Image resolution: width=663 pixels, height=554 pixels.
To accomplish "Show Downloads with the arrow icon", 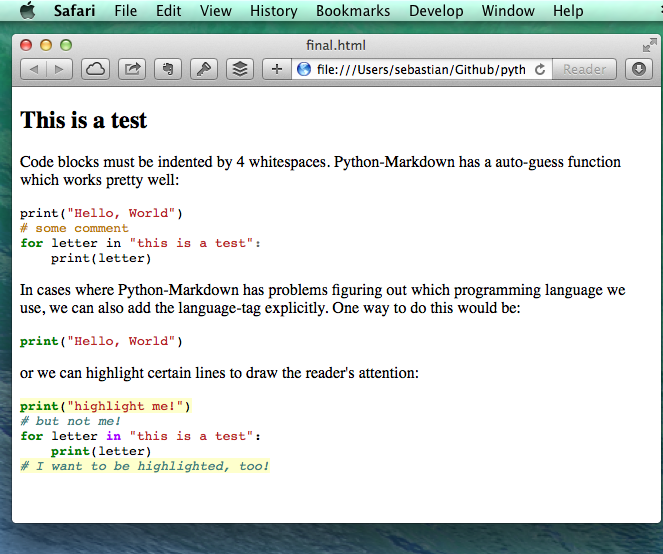I will (638, 69).
